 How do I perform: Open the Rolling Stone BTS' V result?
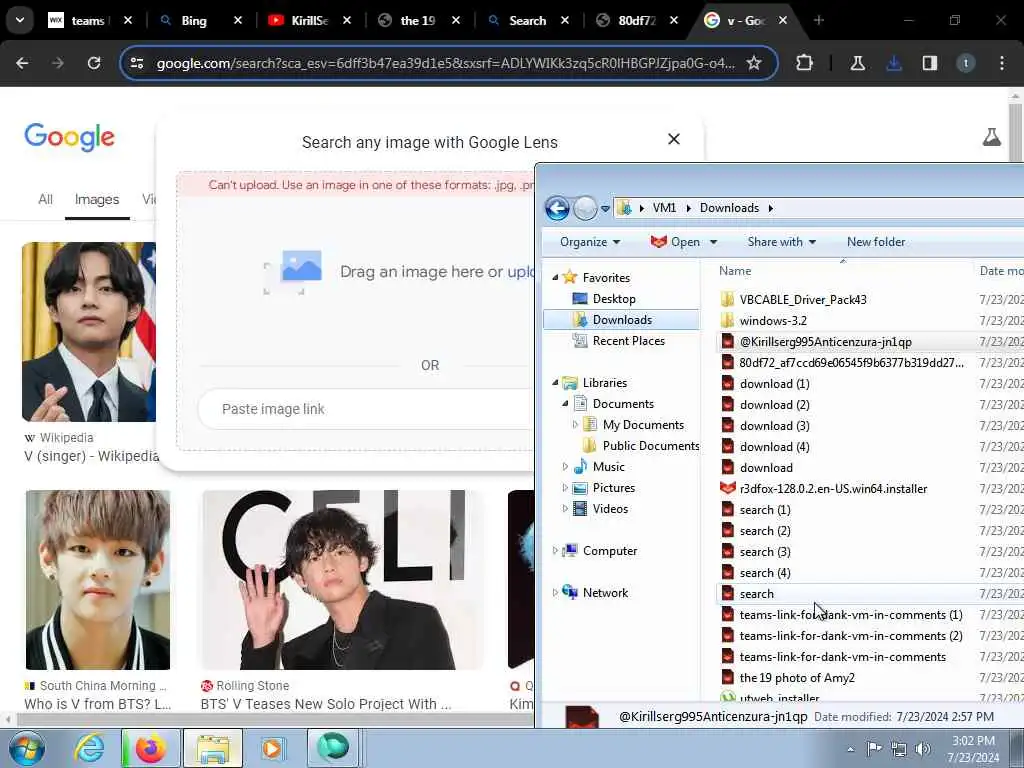(x=326, y=704)
